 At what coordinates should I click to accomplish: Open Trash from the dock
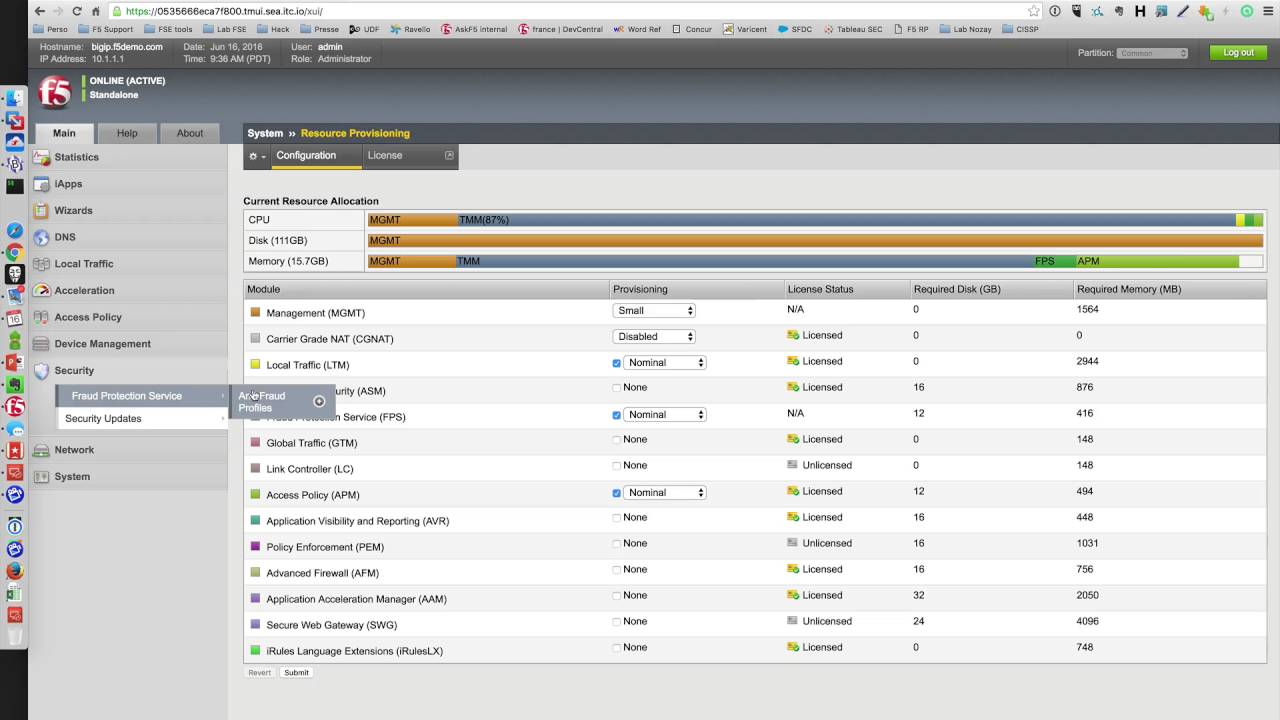15,636
